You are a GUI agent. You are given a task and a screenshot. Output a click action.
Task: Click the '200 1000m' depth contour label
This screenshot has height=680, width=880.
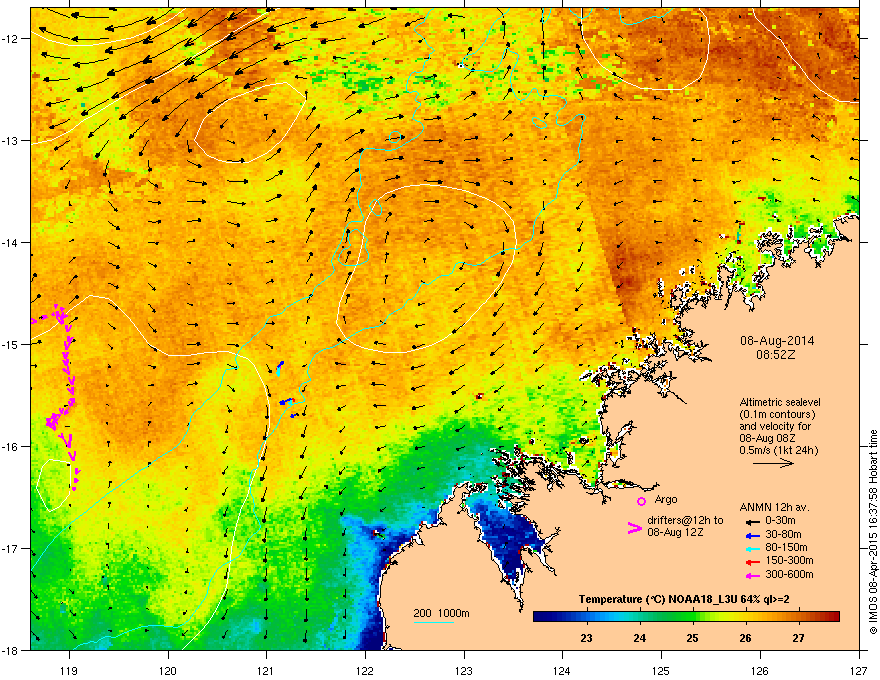coord(441,613)
